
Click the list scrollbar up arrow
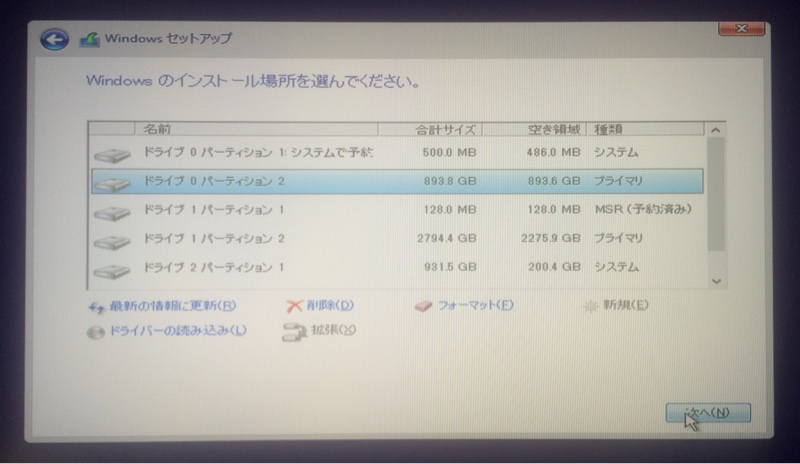716,130
